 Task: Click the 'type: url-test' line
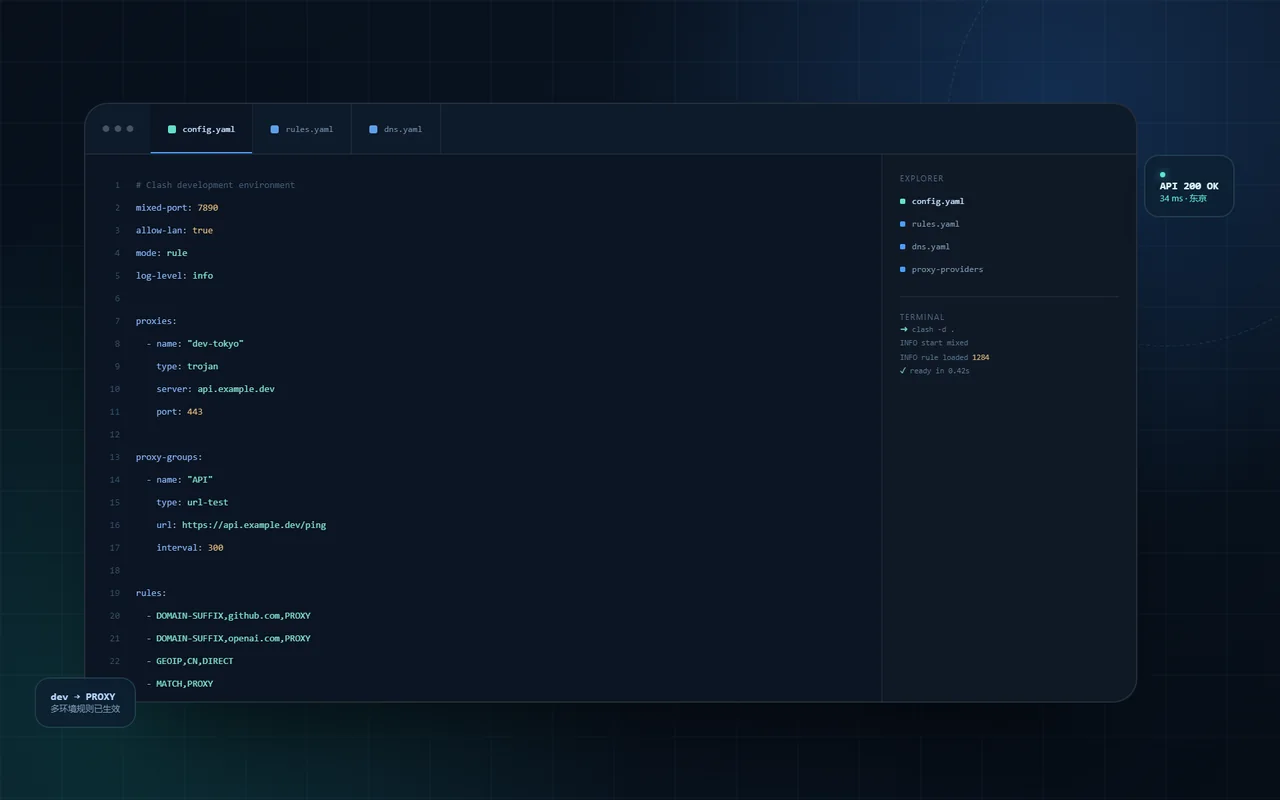[192, 502]
